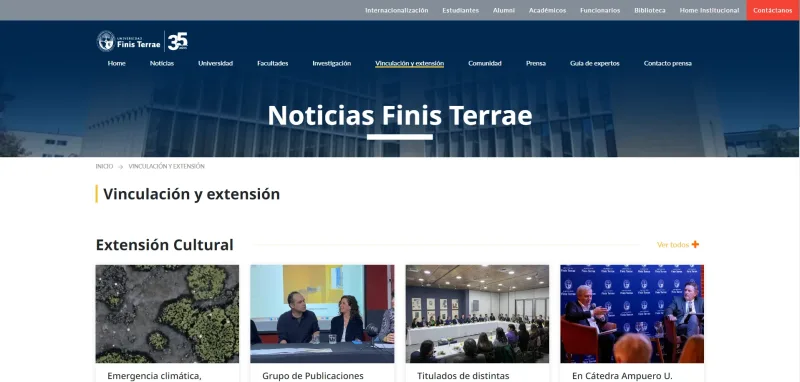Select Prensa in the main menu

(x=536, y=63)
